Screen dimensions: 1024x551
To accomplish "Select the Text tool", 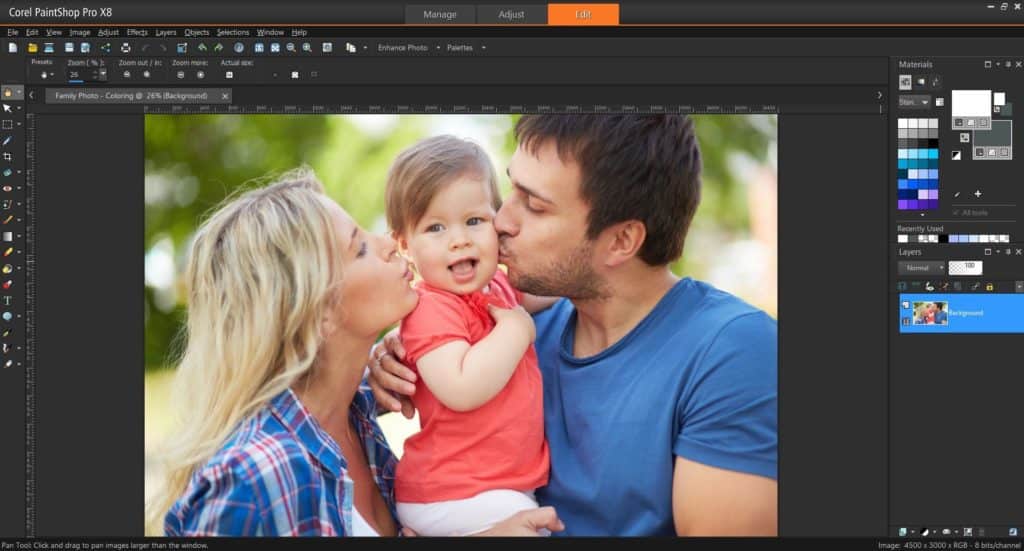I will click(7, 300).
